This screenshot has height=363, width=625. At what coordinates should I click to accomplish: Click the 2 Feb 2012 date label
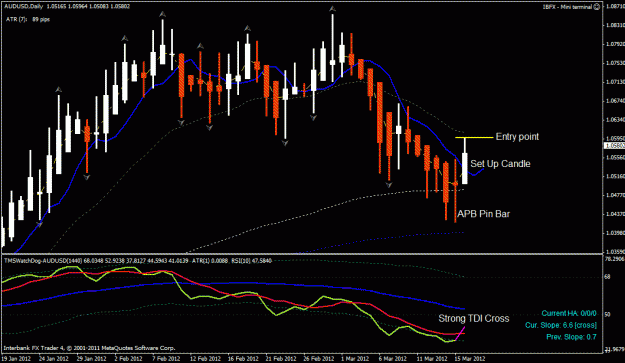tap(128, 358)
